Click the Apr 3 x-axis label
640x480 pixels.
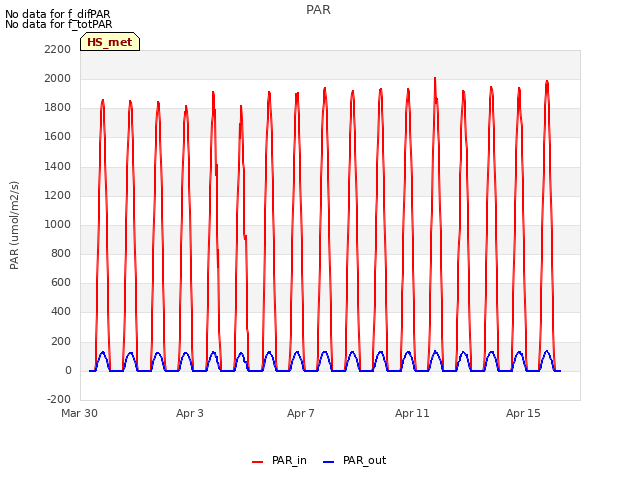point(190,413)
